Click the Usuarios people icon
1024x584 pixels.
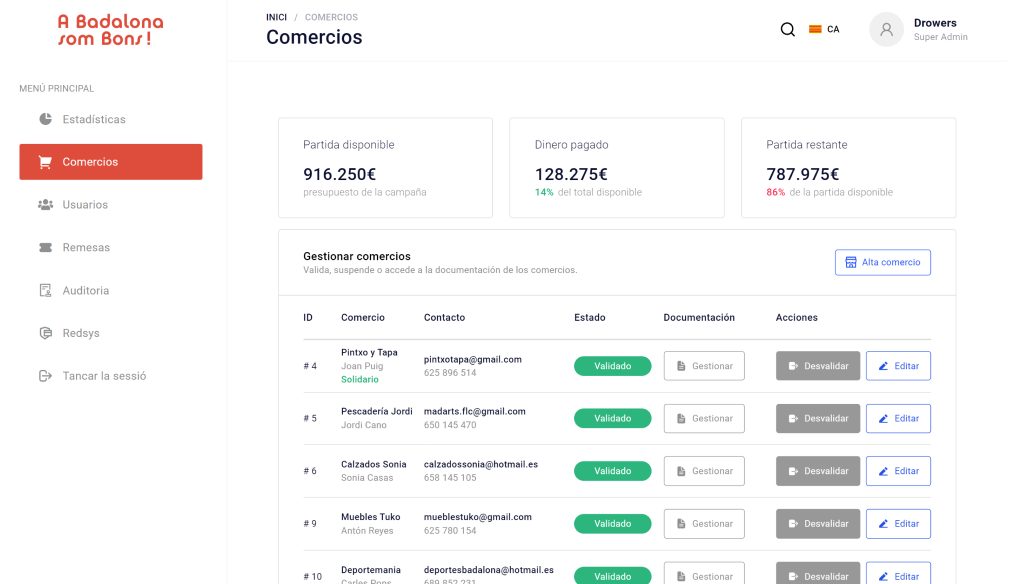pos(45,204)
